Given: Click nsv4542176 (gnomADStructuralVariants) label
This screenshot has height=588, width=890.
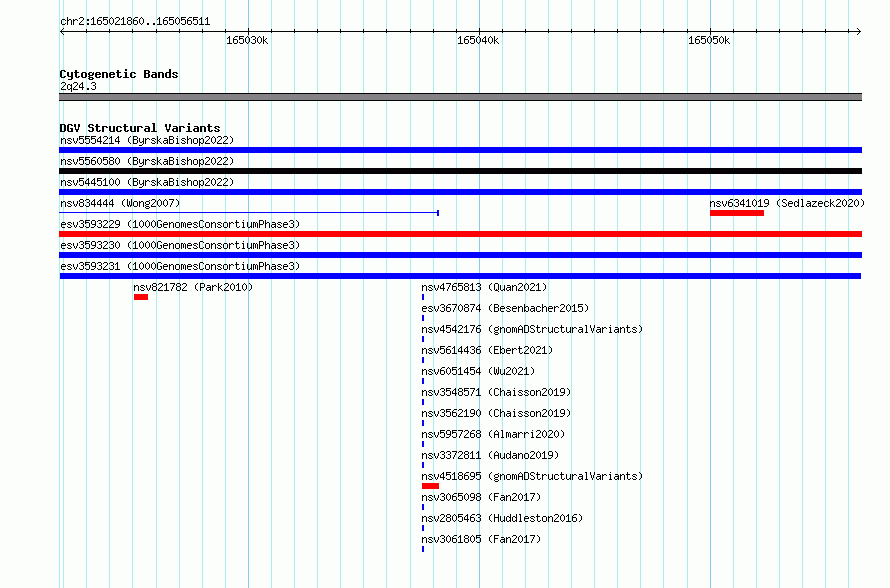Looking at the screenshot, I should [x=532, y=329].
